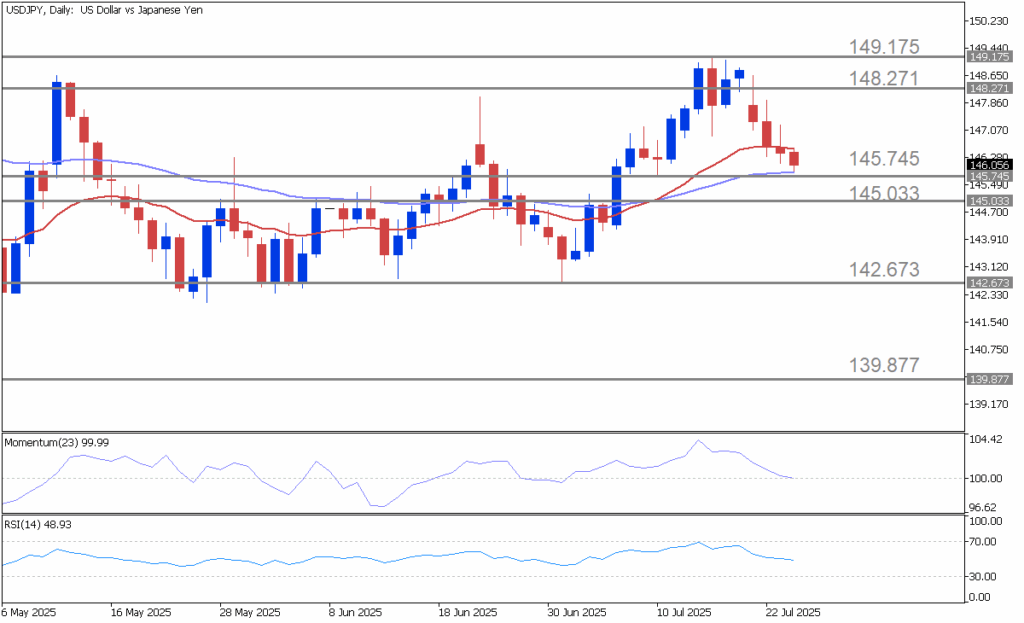This screenshot has height=623, width=1024.
Task: Select the large gray 145.033 level label
Action: coord(884,193)
